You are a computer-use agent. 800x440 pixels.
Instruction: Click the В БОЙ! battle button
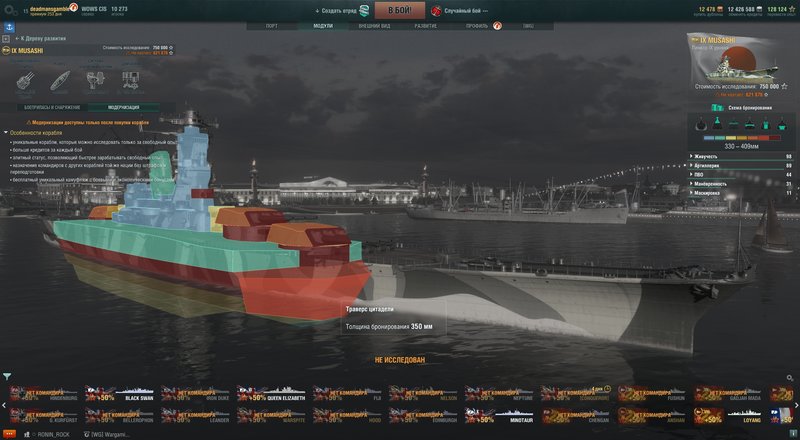(399, 10)
